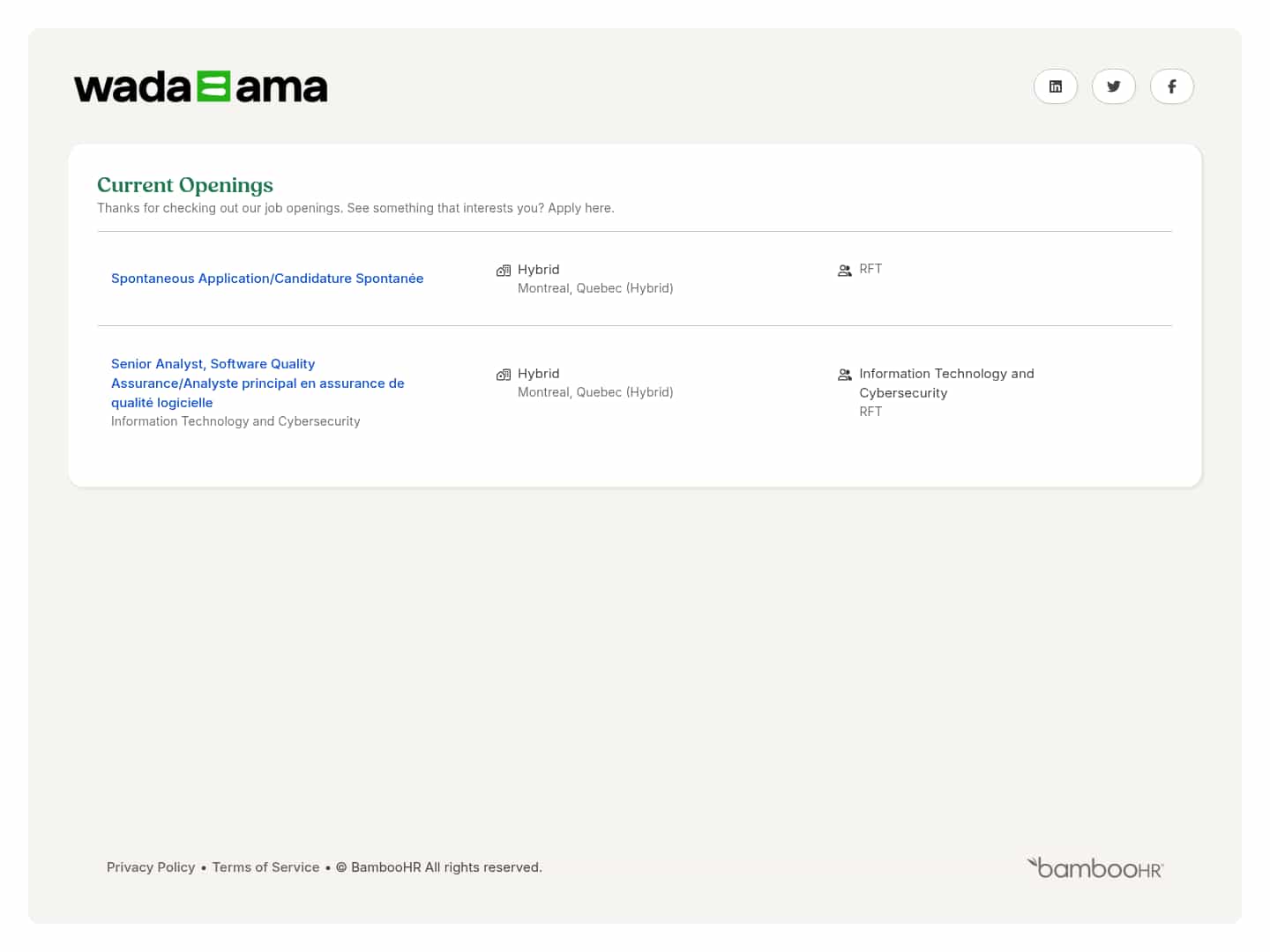Click RFT label under Cybersecurity department
1270x952 pixels.
870,412
